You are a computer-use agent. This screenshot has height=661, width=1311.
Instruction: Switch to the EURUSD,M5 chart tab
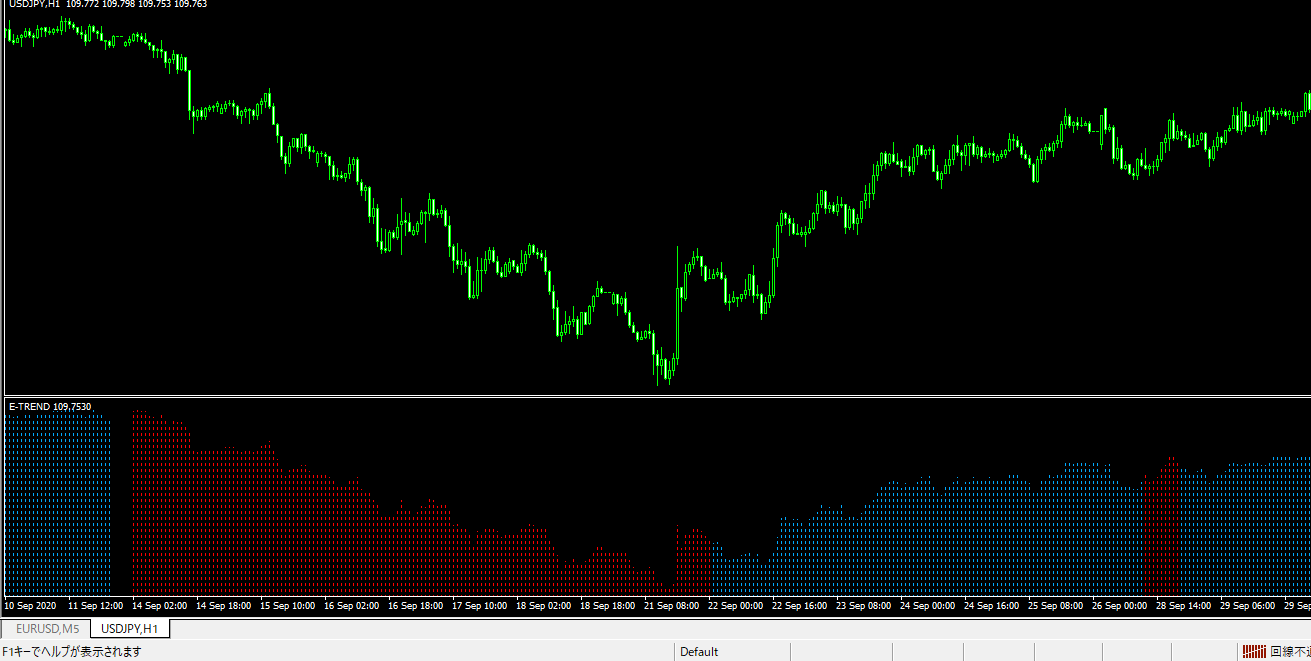[x=45, y=629]
